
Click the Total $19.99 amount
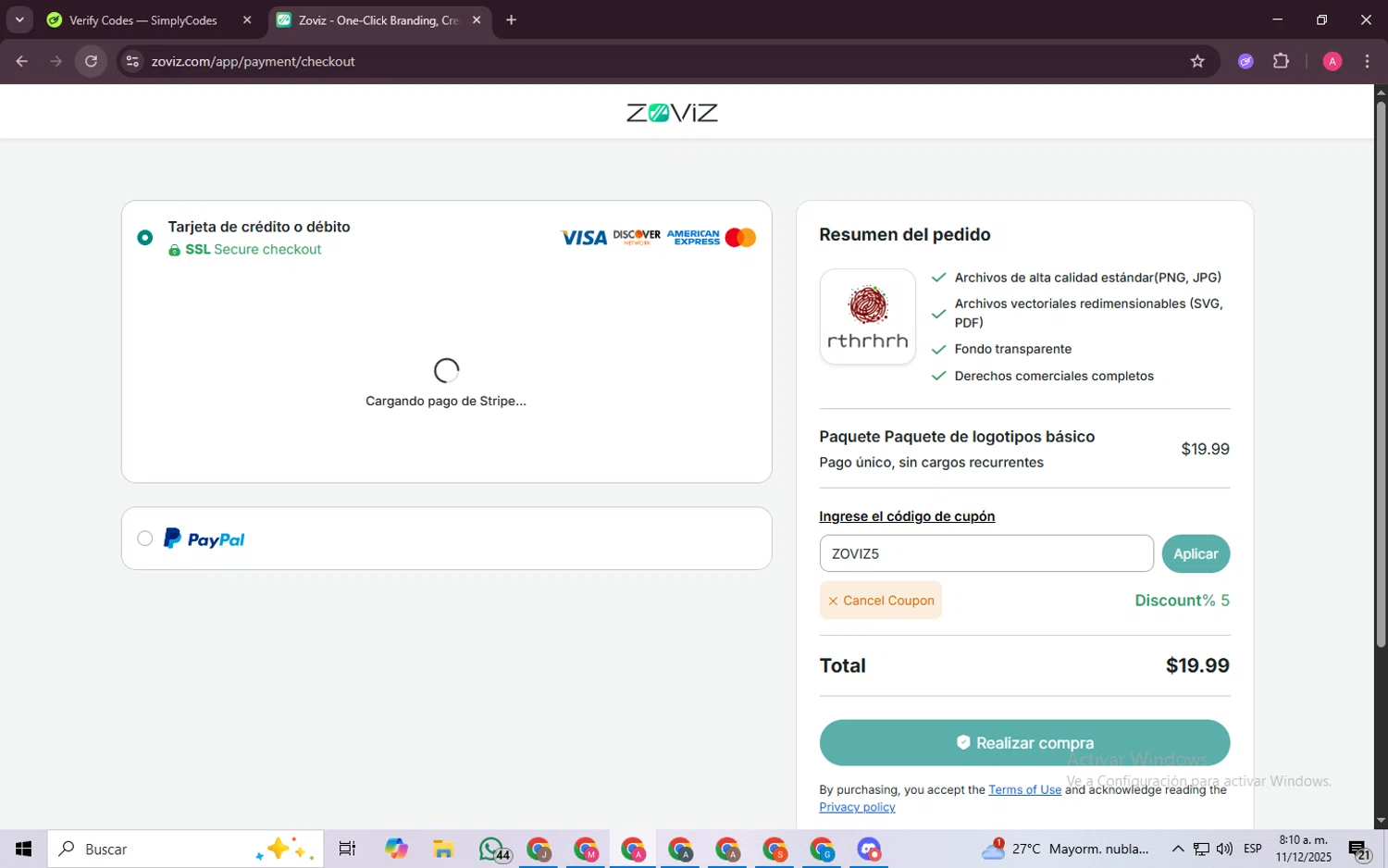[x=1197, y=665]
